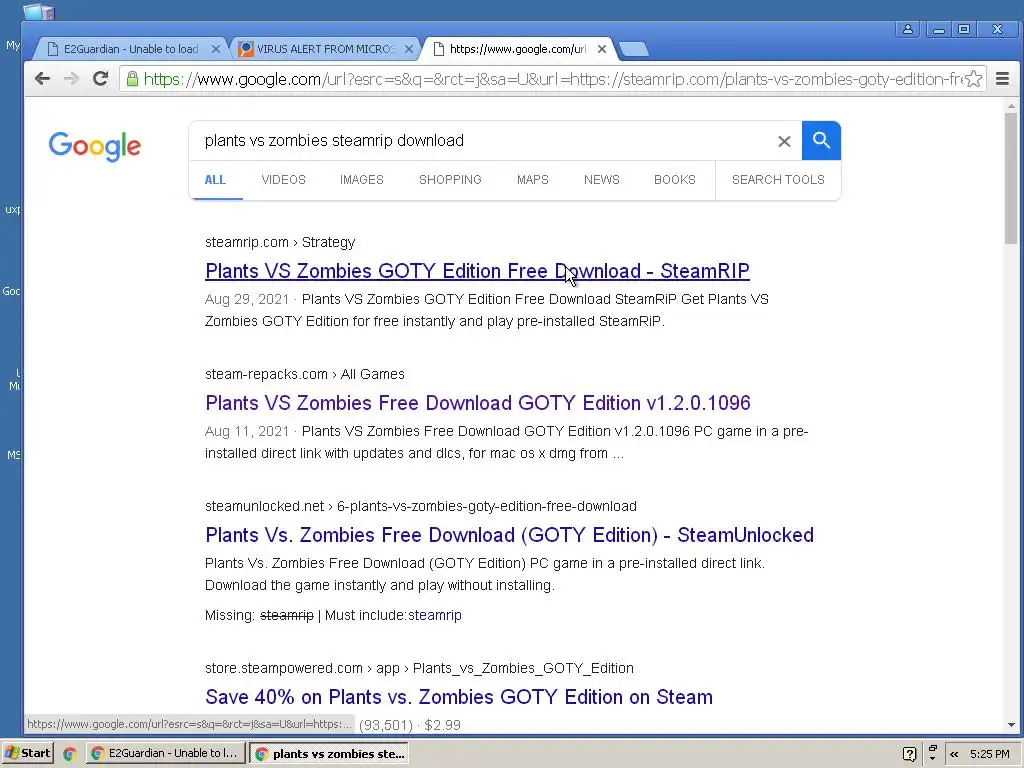
Task: Open Save 40% on Steam result
Action: click(458, 696)
